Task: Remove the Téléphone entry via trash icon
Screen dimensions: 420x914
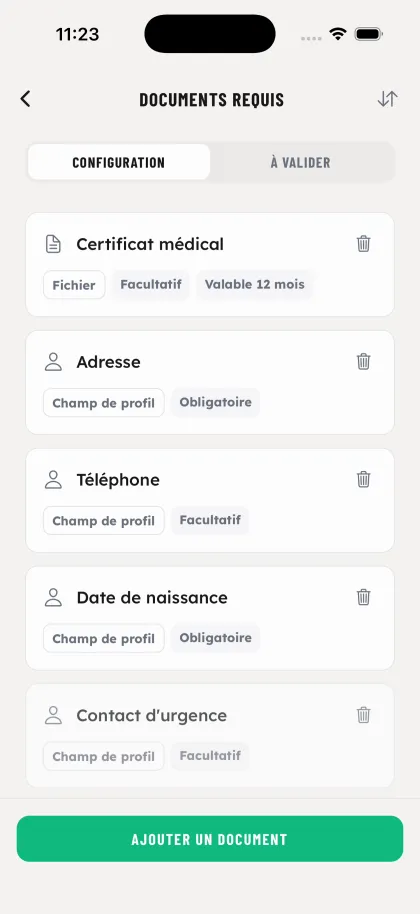Action: click(x=363, y=479)
